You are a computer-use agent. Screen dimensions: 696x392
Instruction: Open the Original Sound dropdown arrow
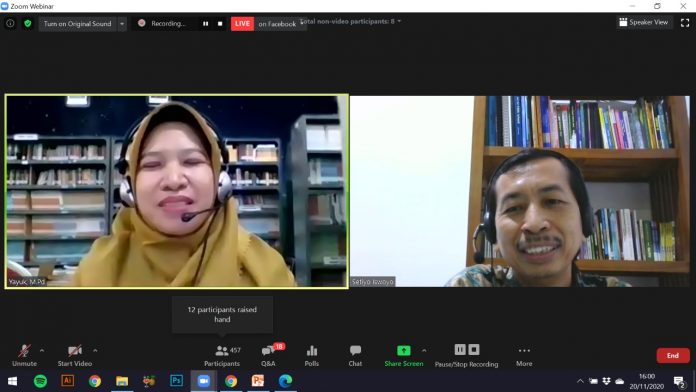122,24
